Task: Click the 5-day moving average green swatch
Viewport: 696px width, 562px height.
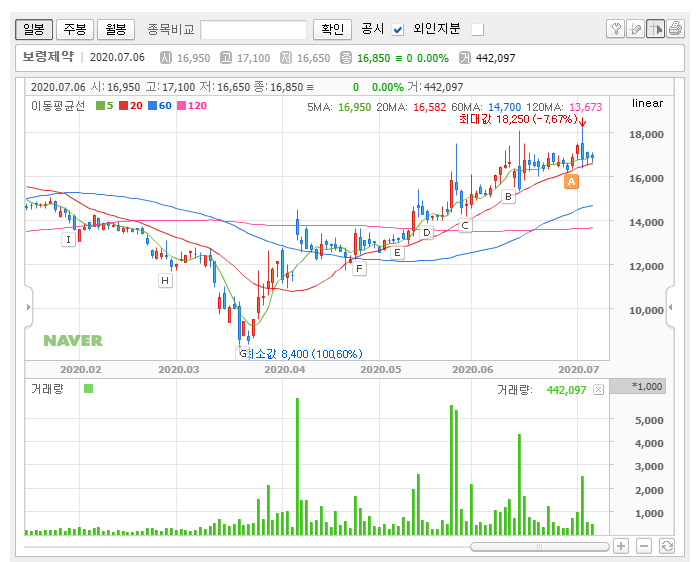Action: 100,106
